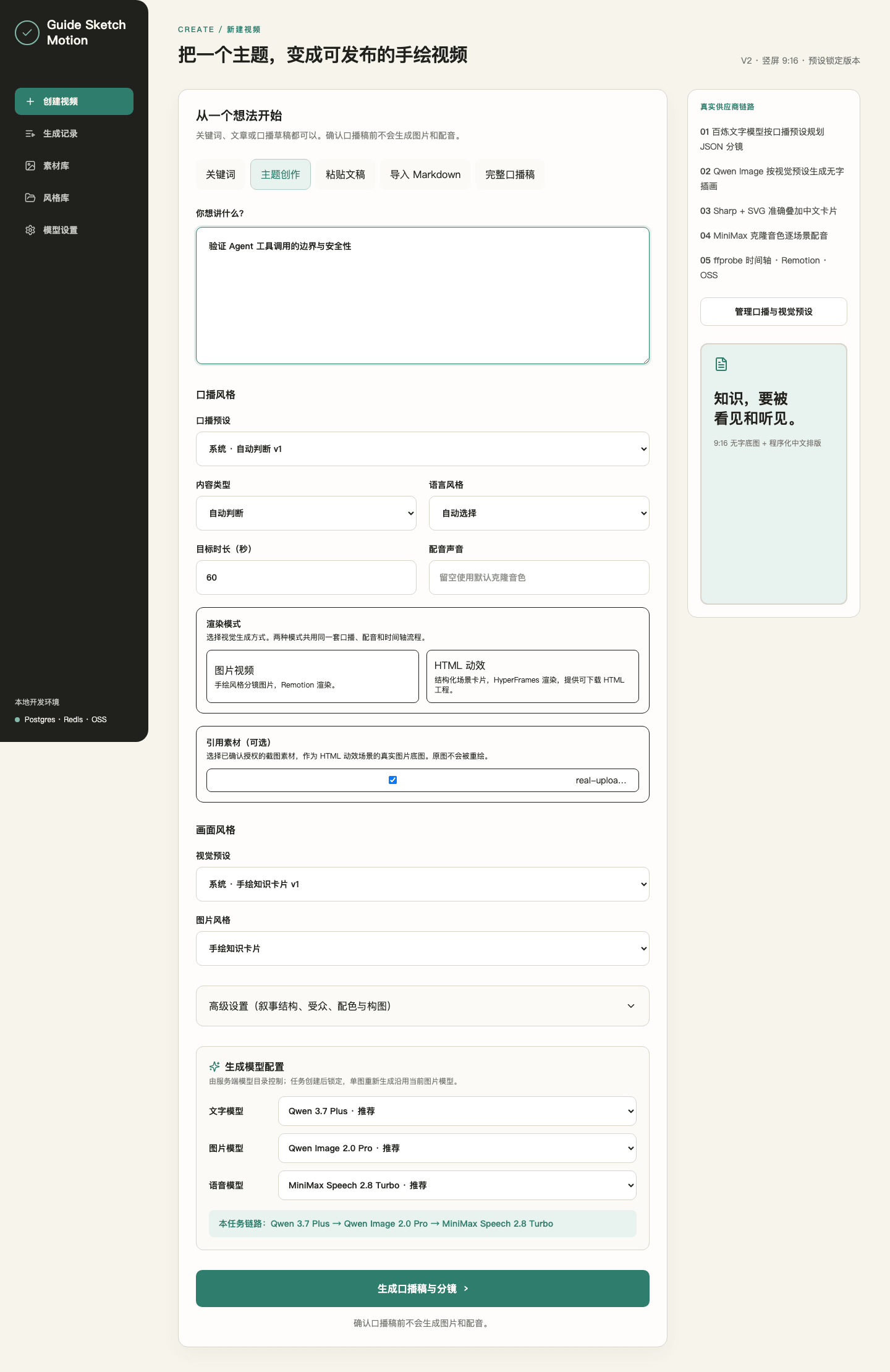Switch to the 关键词 tab
The height and width of the screenshot is (1372, 890).
tap(221, 174)
